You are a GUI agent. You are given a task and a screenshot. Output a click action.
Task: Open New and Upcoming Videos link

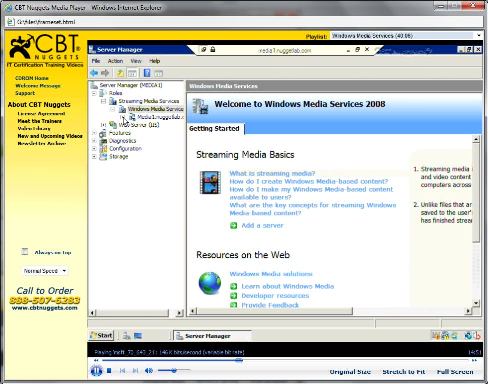[50, 136]
